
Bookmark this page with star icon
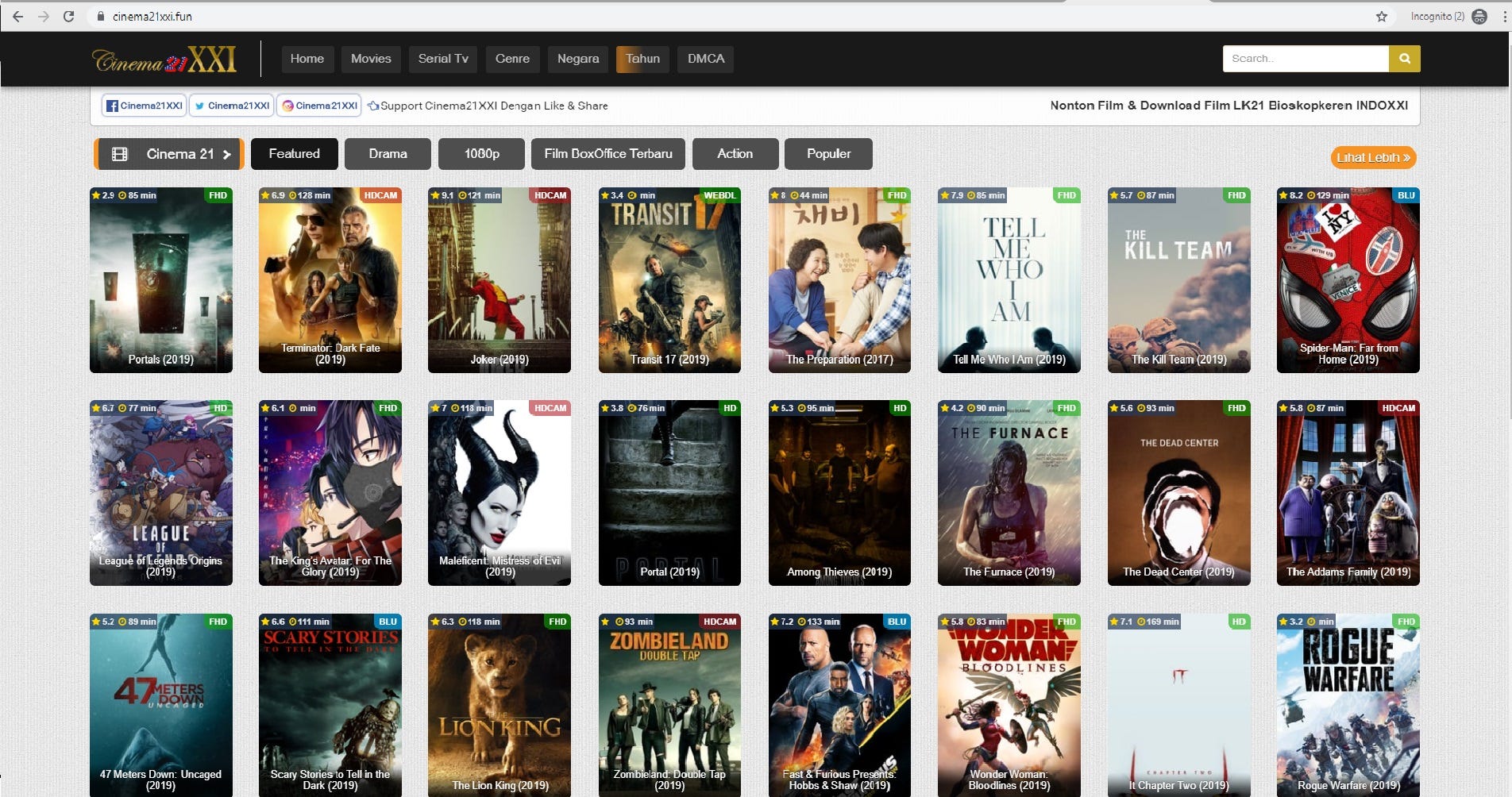click(x=1382, y=16)
